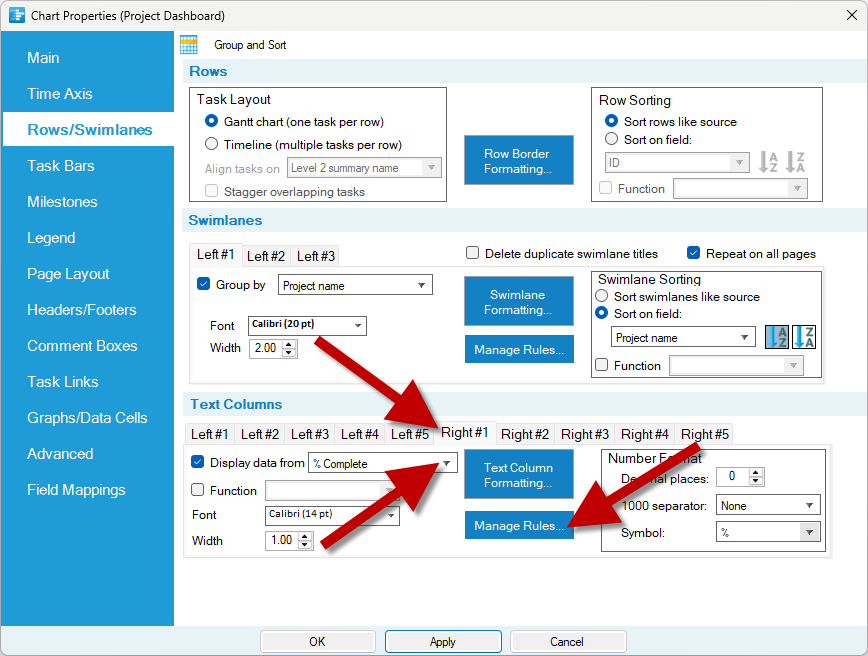Enable Stagger overlapping tasks checkbox
Viewport: 868px width, 656px height.
tap(211, 192)
